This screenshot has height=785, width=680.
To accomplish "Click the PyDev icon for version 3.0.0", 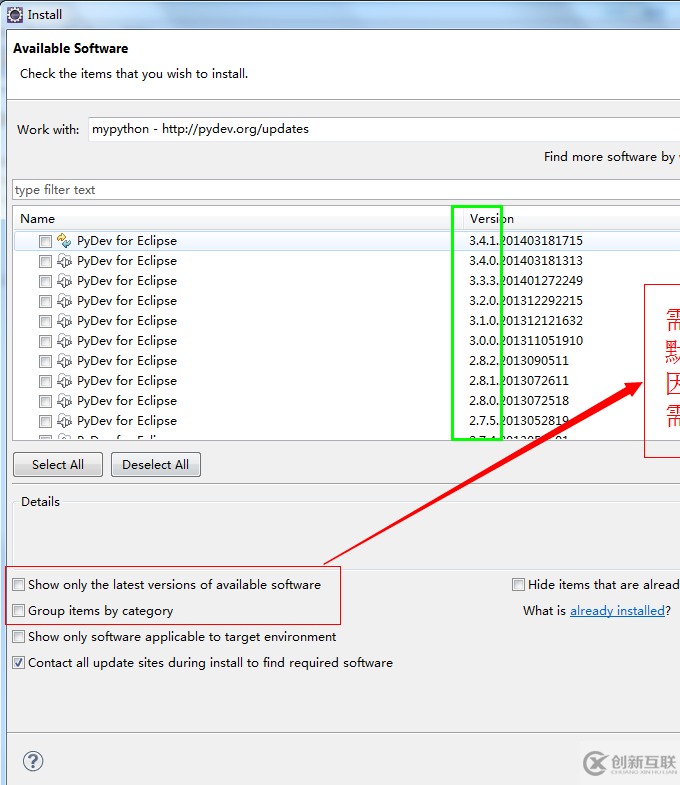I will coord(64,341).
